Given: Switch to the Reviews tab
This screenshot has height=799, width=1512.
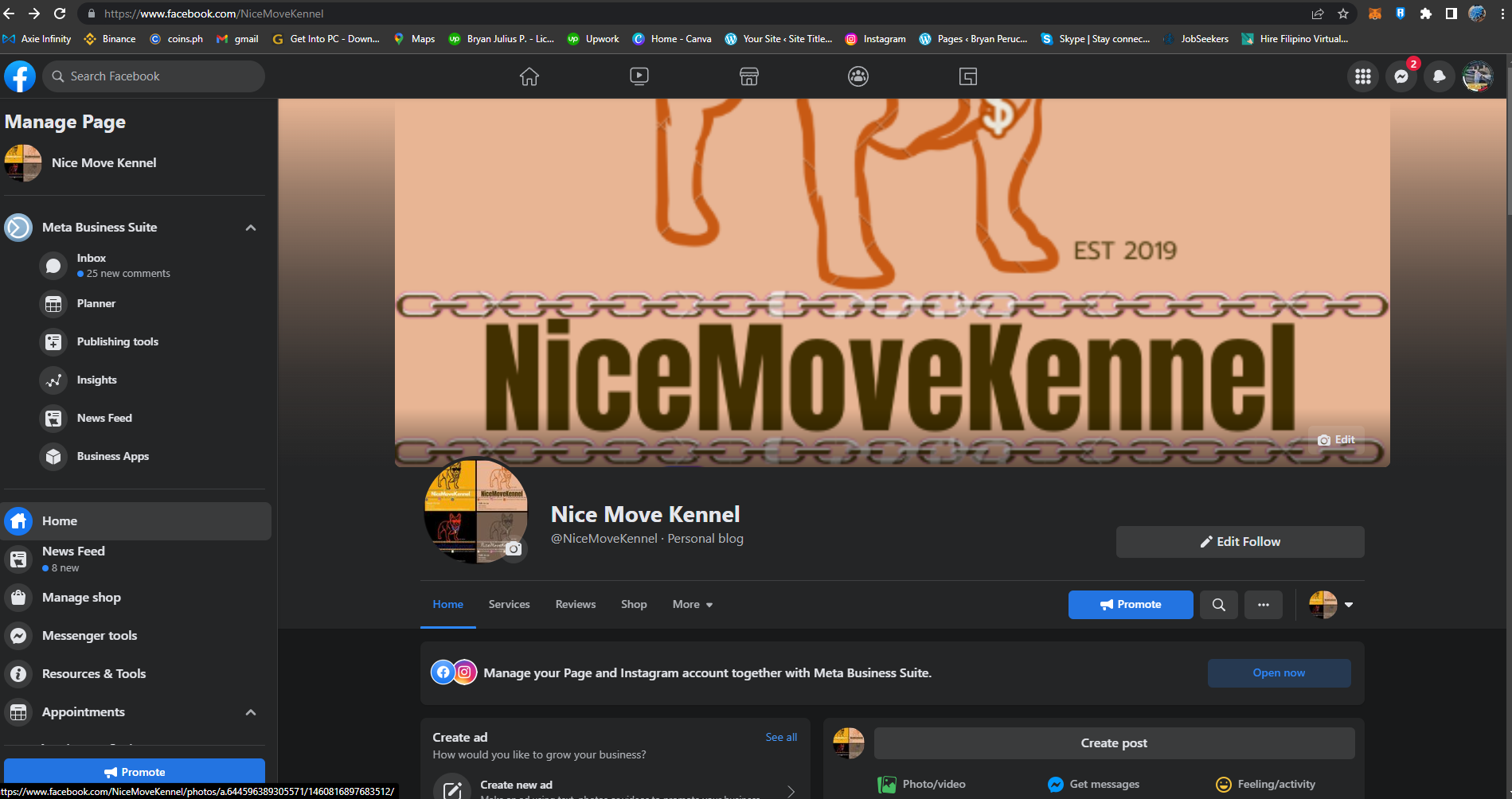Looking at the screenshot, I should click(x=576, y=605).
